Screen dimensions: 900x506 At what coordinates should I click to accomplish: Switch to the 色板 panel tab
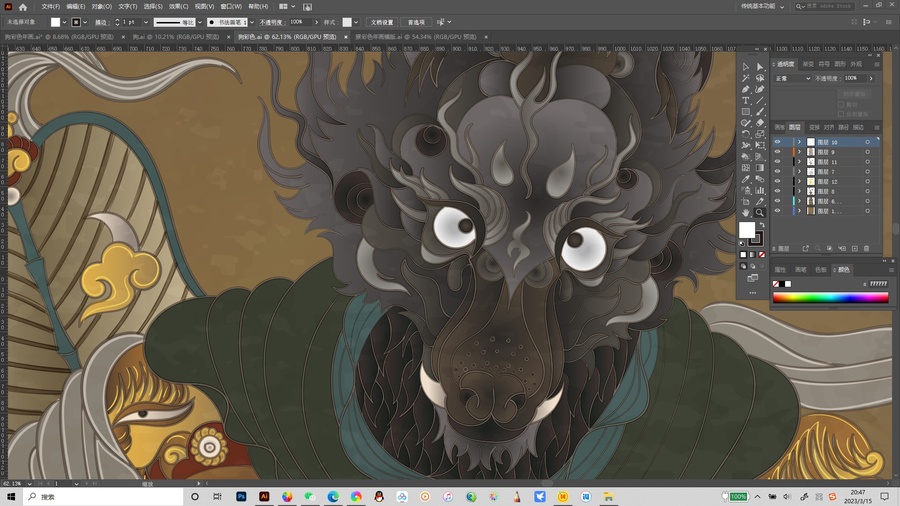click(821, 270)
